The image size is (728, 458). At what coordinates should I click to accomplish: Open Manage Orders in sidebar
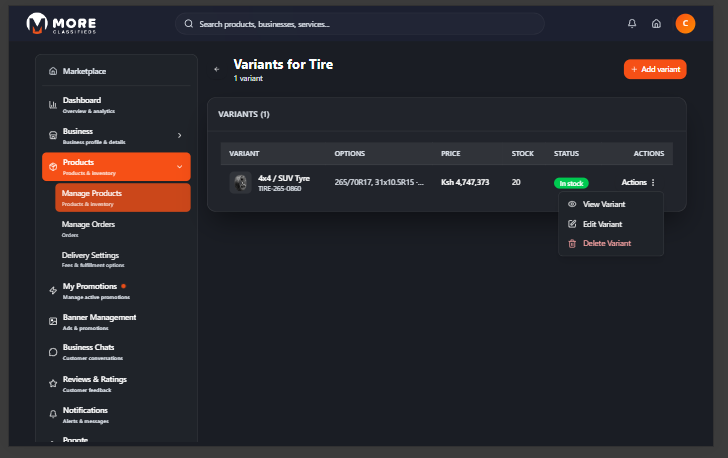coord(88,228)
